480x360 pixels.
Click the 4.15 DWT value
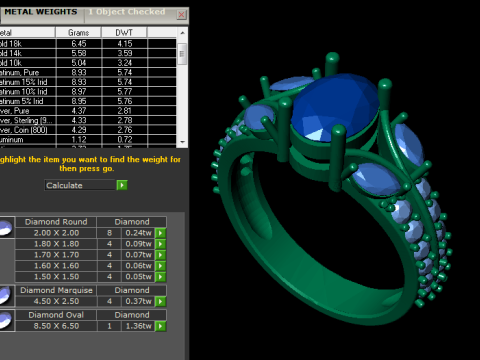pyautogui.click(x=125, y=44)
